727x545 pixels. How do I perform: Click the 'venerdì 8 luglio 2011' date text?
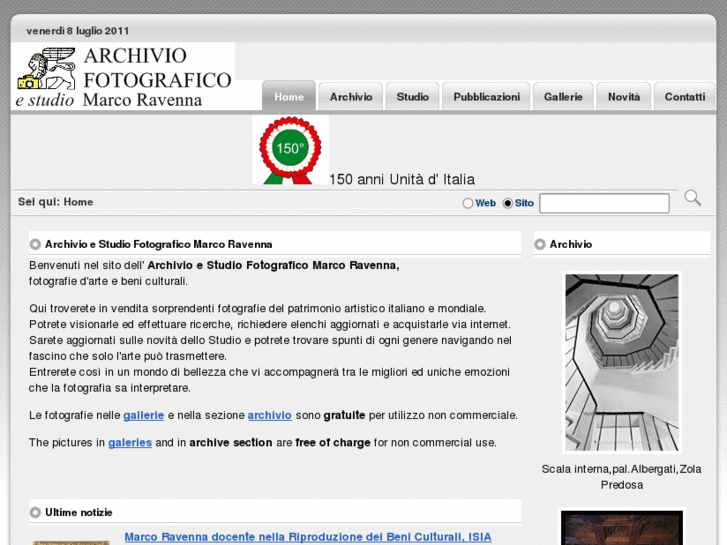(x=77, y=31)
